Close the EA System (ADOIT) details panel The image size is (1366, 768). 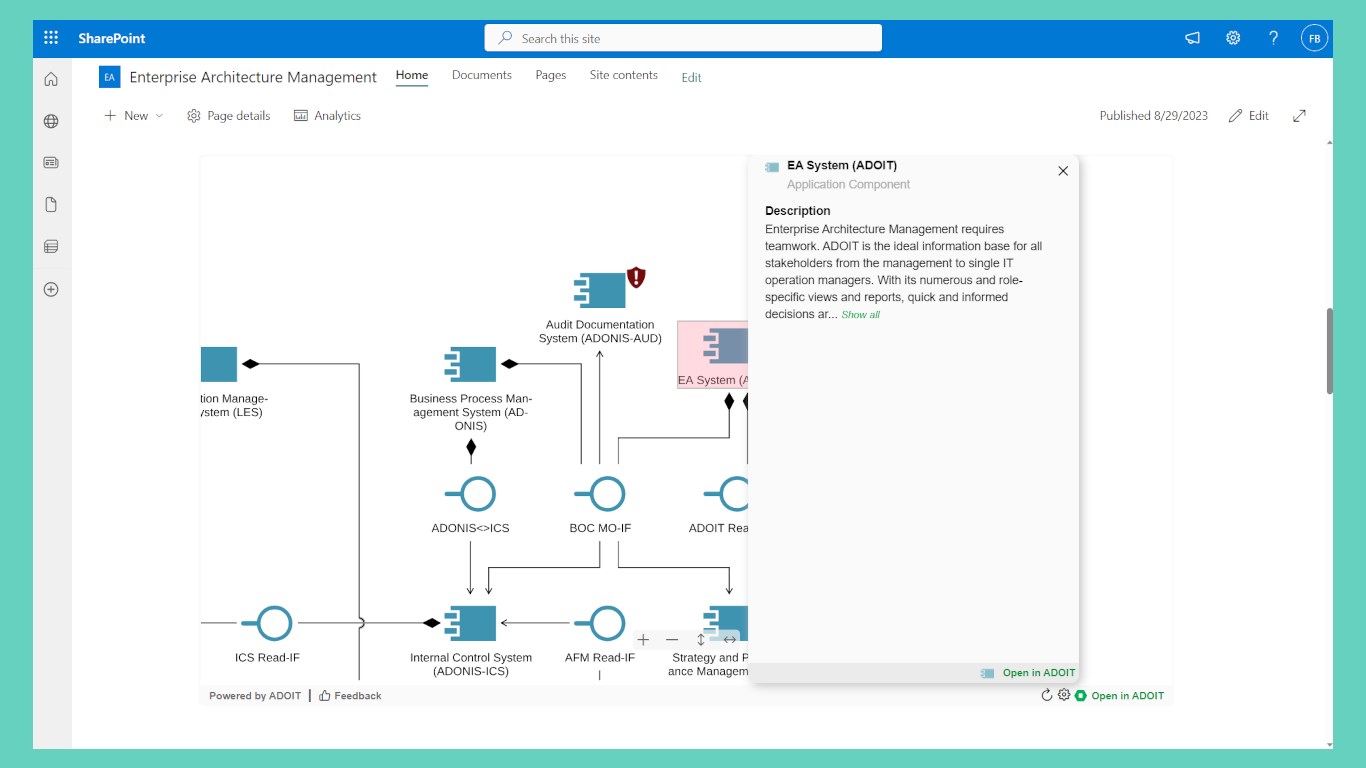[1063, 171]
